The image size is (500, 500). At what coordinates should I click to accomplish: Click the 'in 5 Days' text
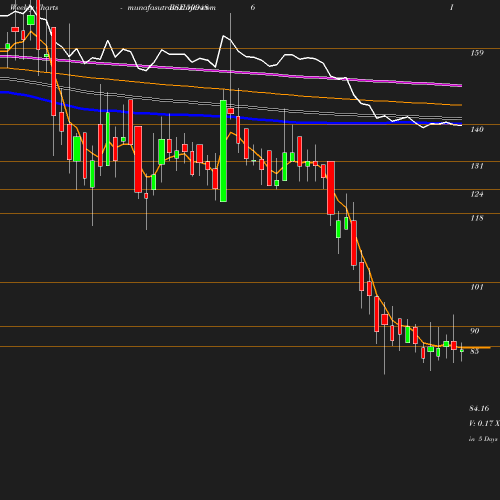[x=483, y=439]
